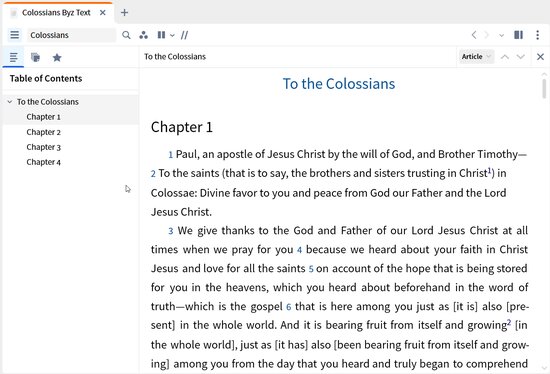Add a new tab with plus button

tap(124, 13)
